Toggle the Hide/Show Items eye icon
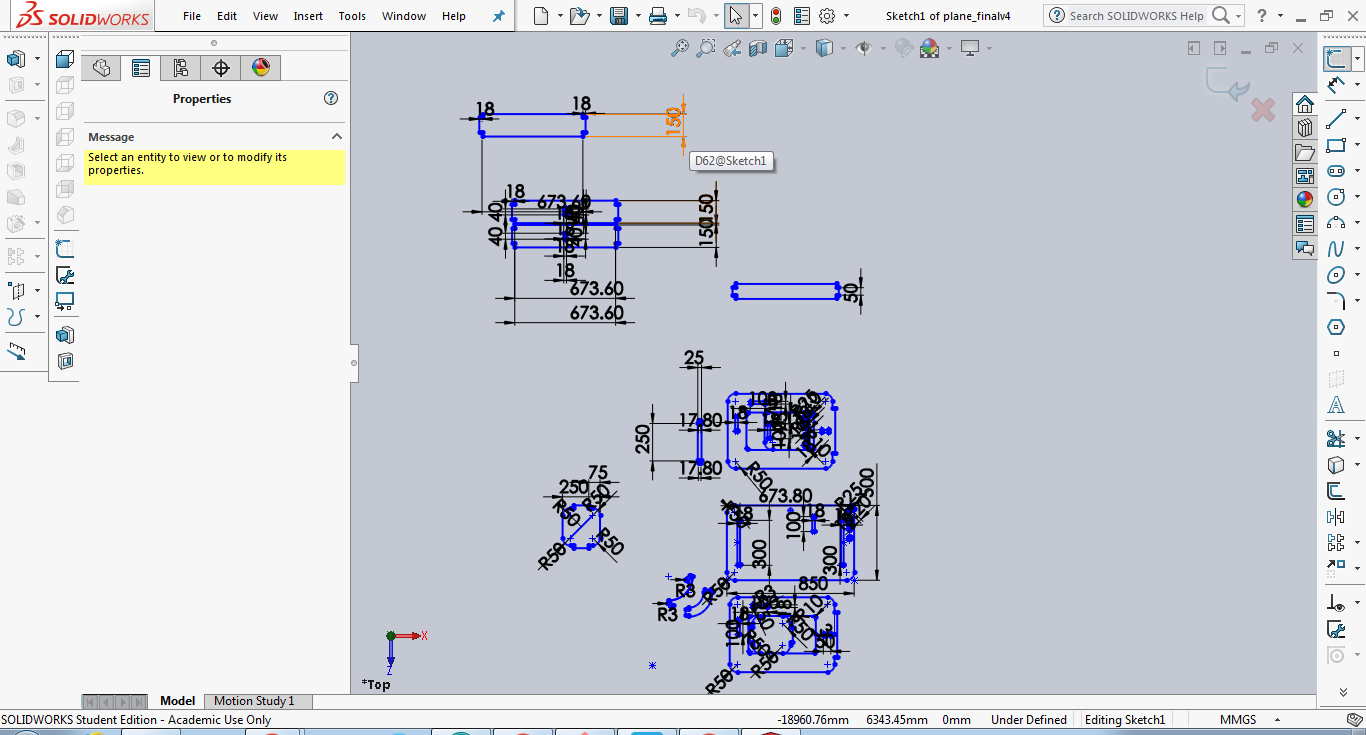Viewport: 1366px width, 735px height. point(863,48)
